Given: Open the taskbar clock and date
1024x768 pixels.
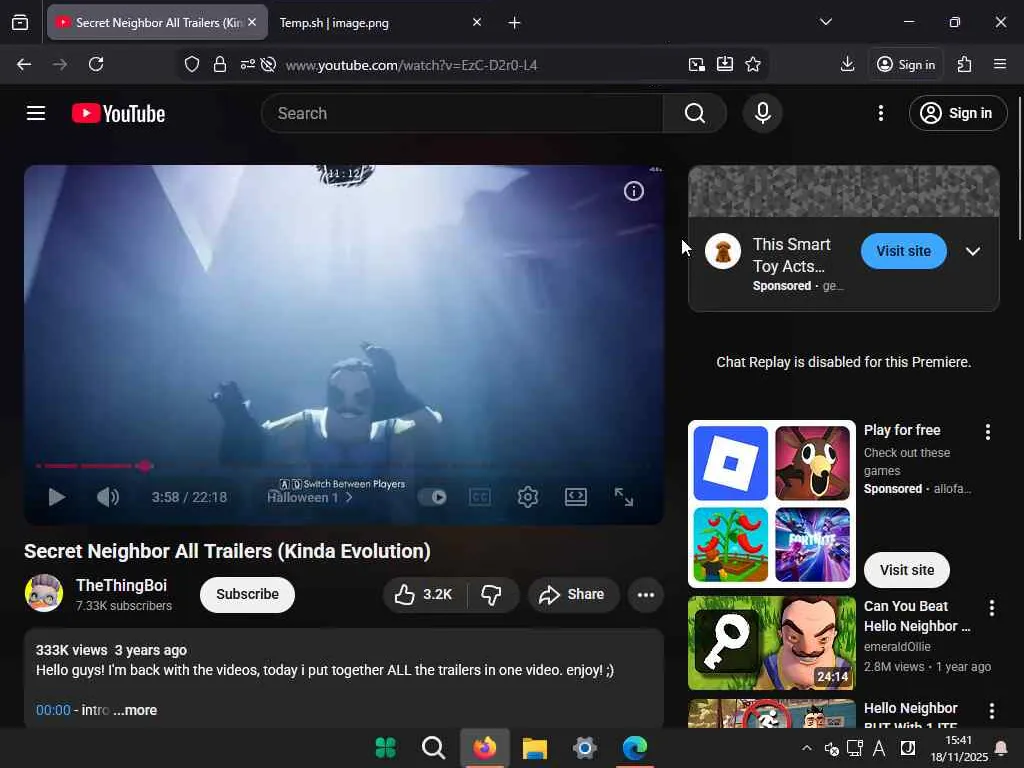Looking at the screenshot, I should pyautogui.click(x=959, y=748).
